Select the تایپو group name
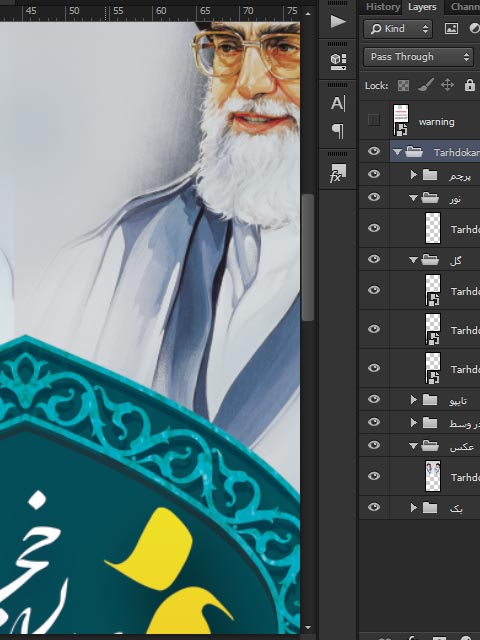 tap(458, 401)
